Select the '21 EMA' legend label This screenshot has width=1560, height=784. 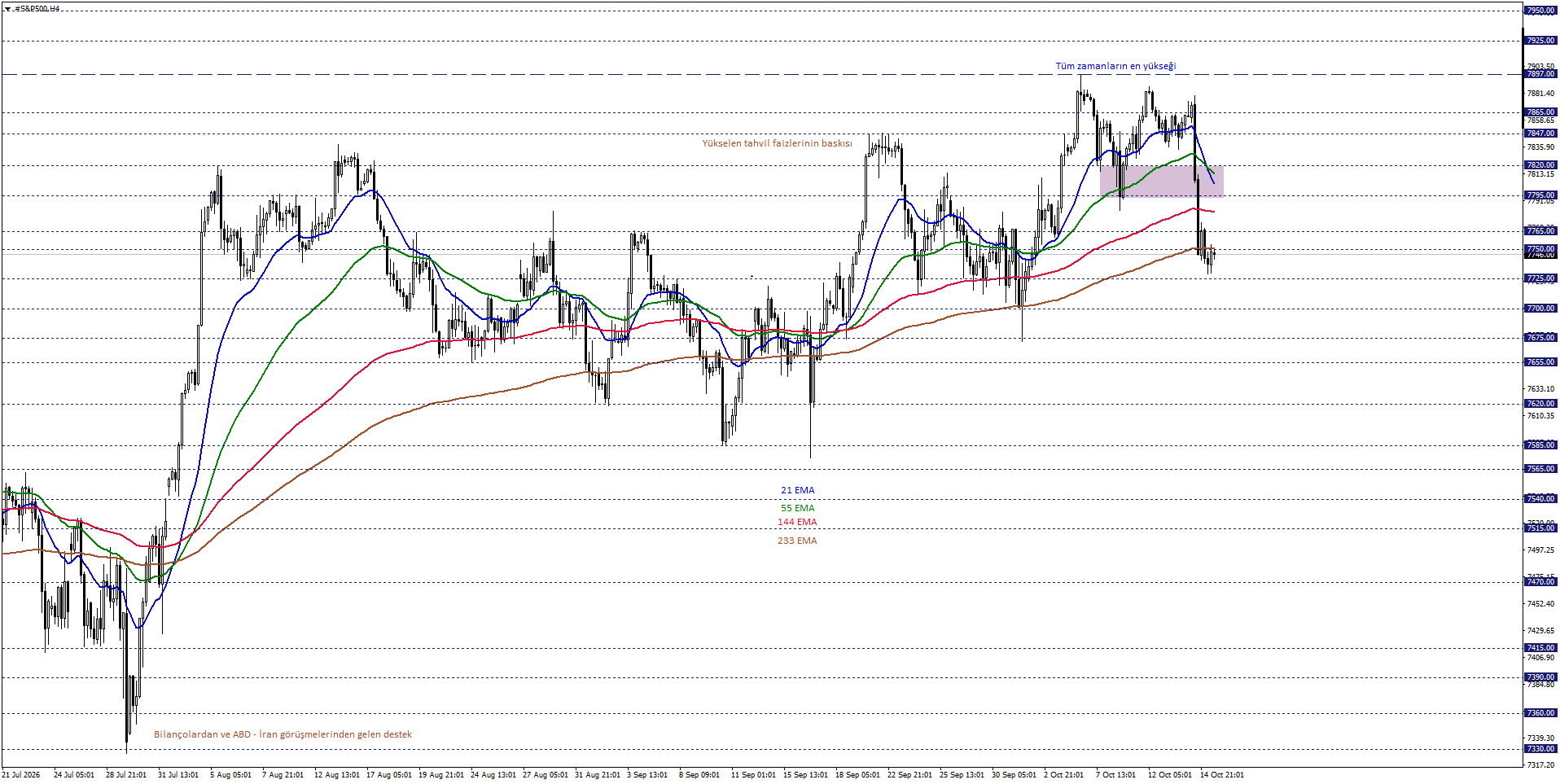point(797,490)
